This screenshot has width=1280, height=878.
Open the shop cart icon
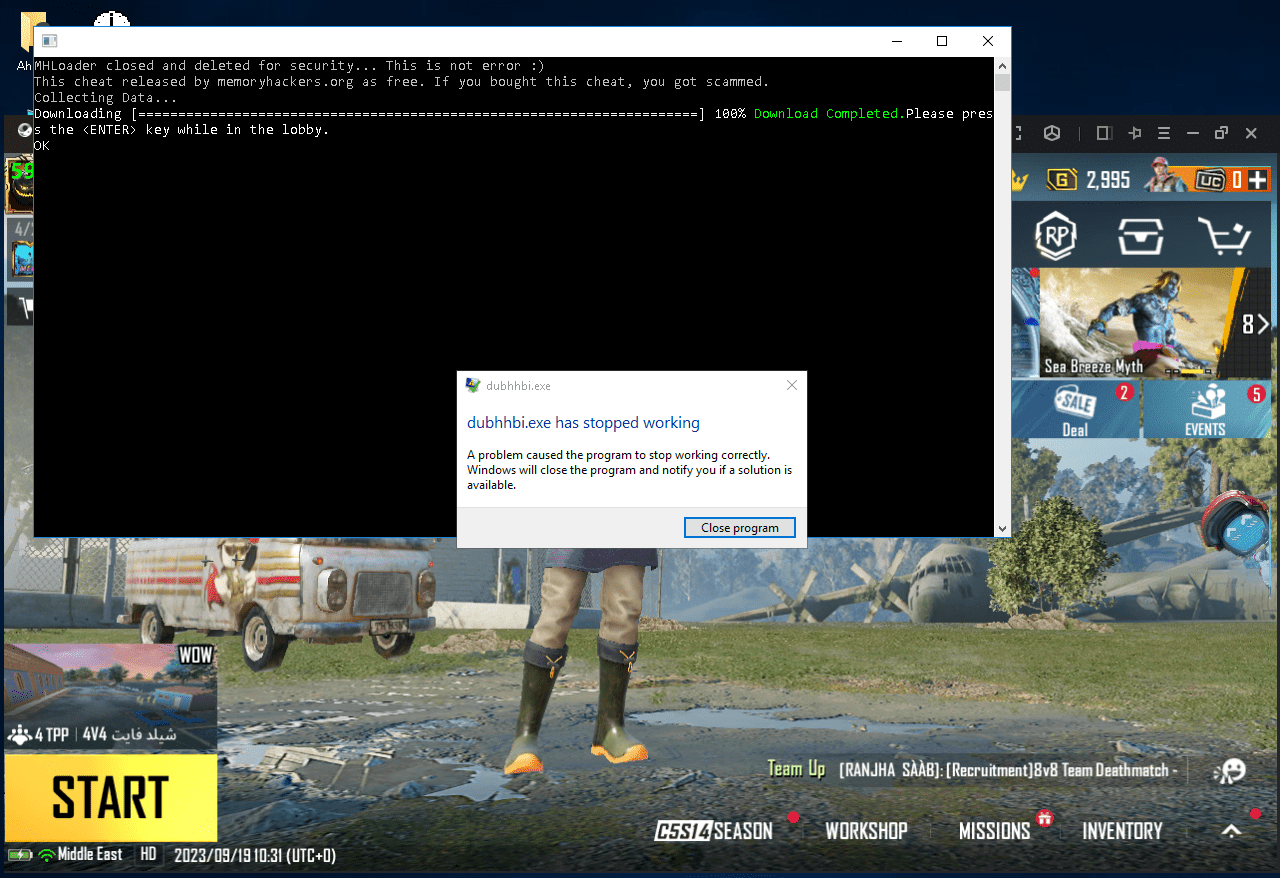click(x=1224, y=236)
